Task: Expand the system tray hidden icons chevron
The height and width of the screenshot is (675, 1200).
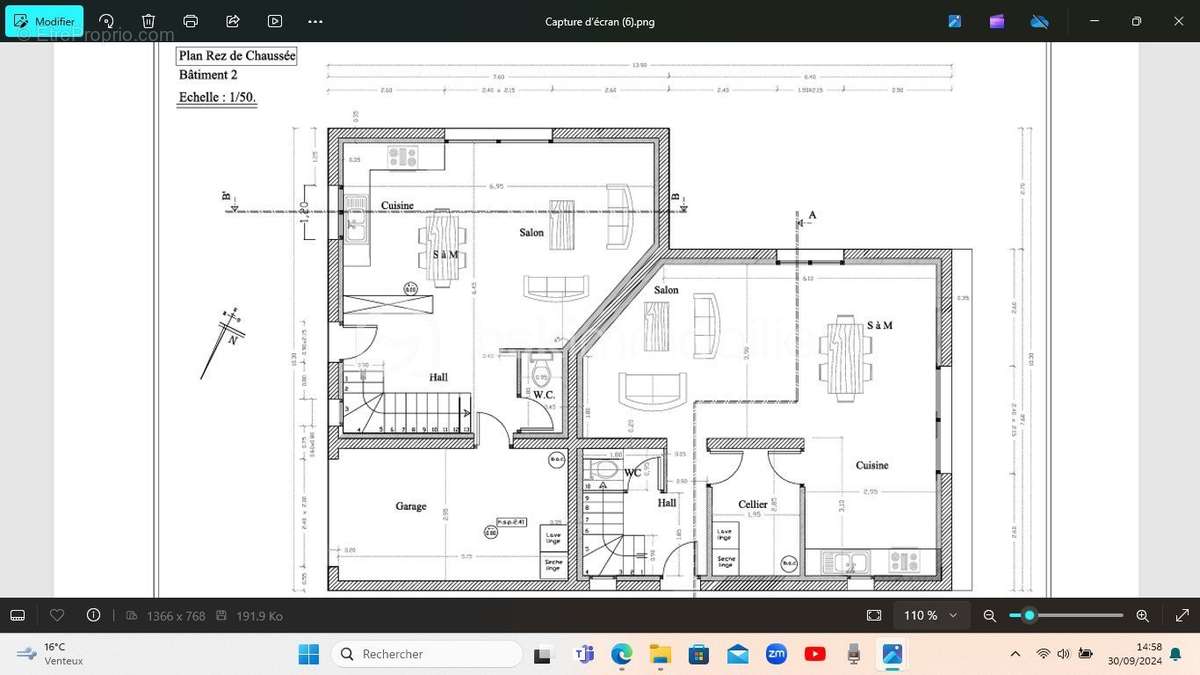Action: [x=1016, y=654]
